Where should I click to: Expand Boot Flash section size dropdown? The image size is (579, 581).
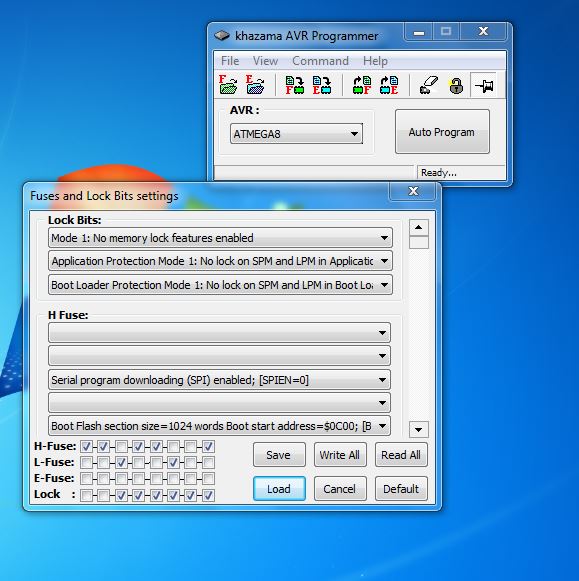(x=219, y=426)
